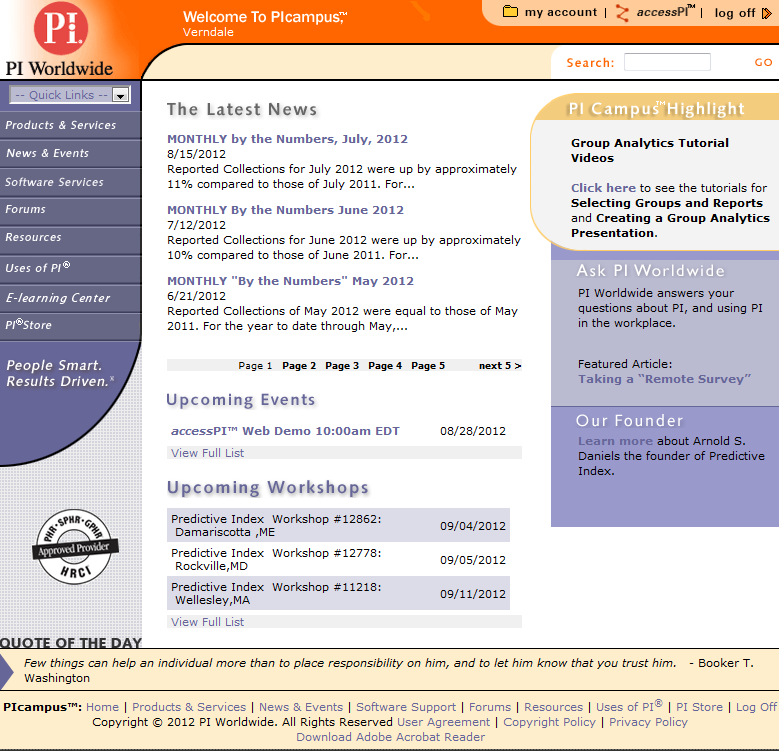Click 08/28/2012 event date
779x751 pixels.
472,431
